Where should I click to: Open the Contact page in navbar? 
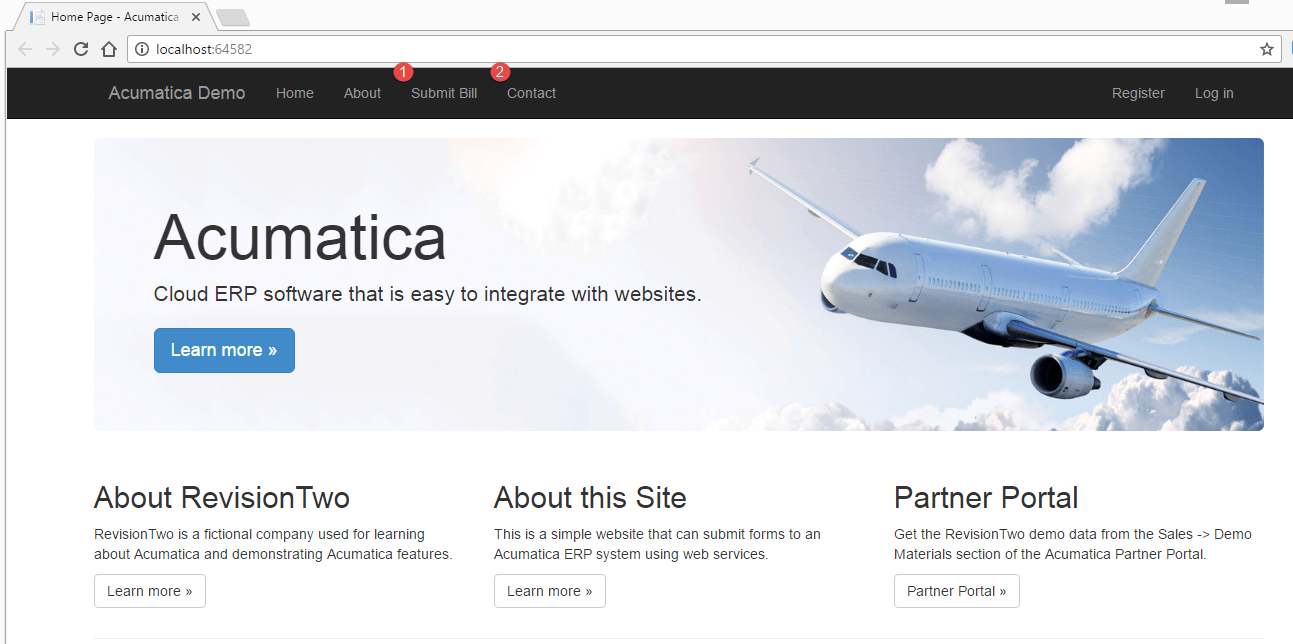coord(531,93)
